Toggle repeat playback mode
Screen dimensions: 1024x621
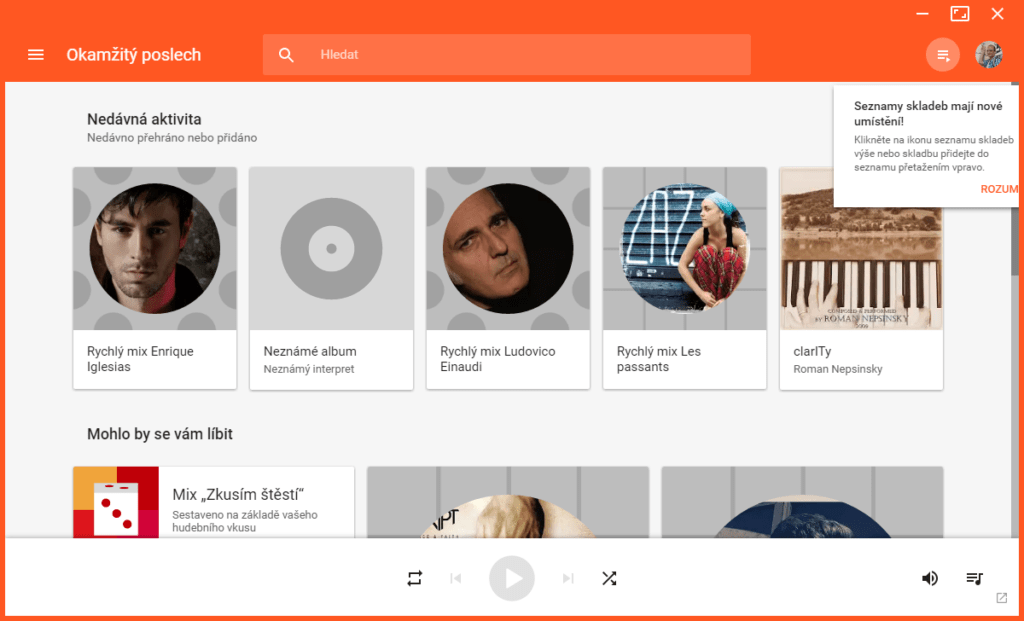415,579
